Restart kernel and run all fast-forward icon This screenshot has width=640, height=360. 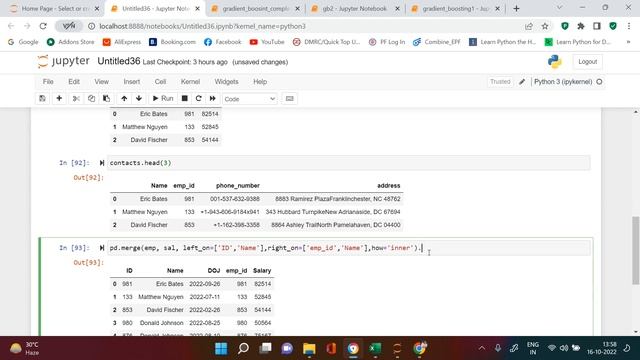213,98
